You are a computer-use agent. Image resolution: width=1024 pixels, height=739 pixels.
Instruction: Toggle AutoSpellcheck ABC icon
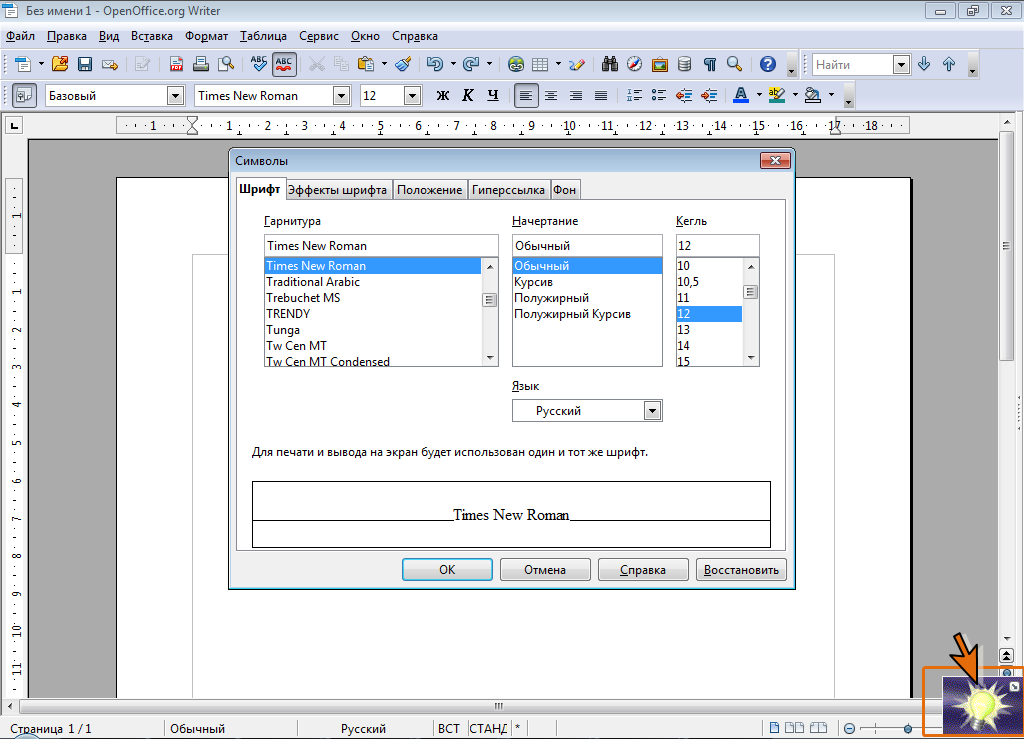tap(284, 64)
